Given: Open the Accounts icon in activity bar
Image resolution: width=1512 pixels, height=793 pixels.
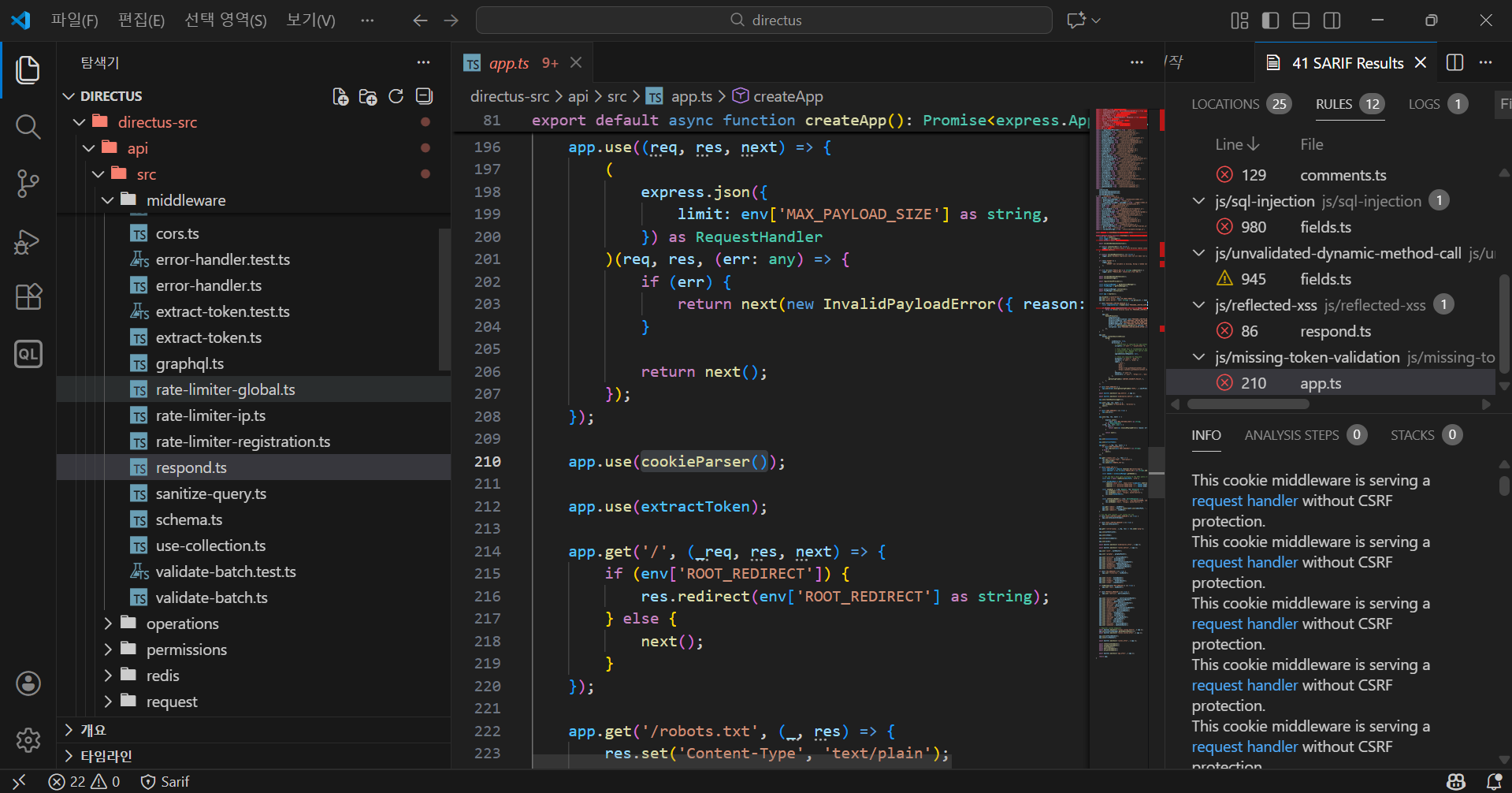Looking at the screenshot, I should (x=28, y=683).
